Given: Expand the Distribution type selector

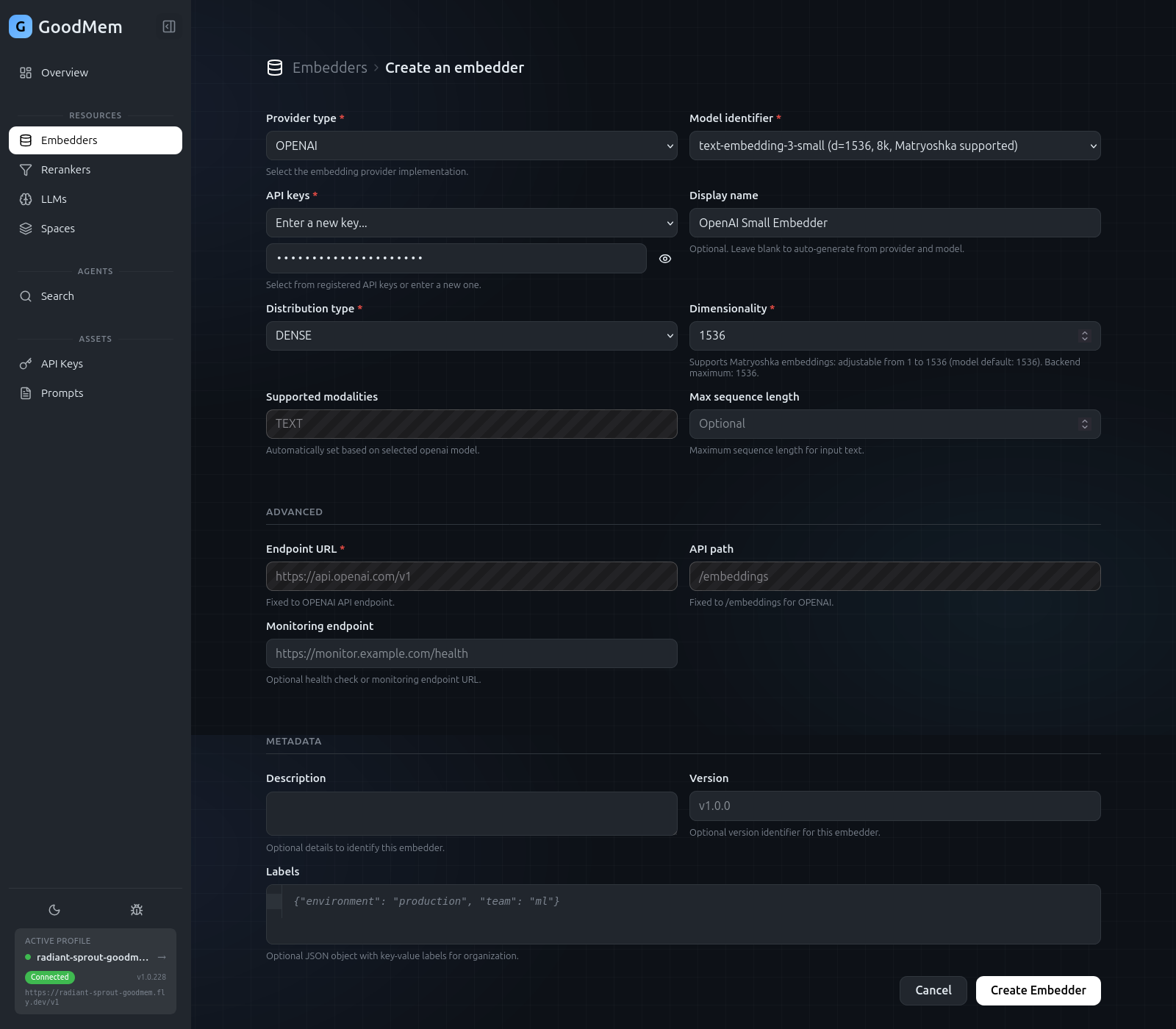Looking at the screenshot, I should [x=470, y=335].
